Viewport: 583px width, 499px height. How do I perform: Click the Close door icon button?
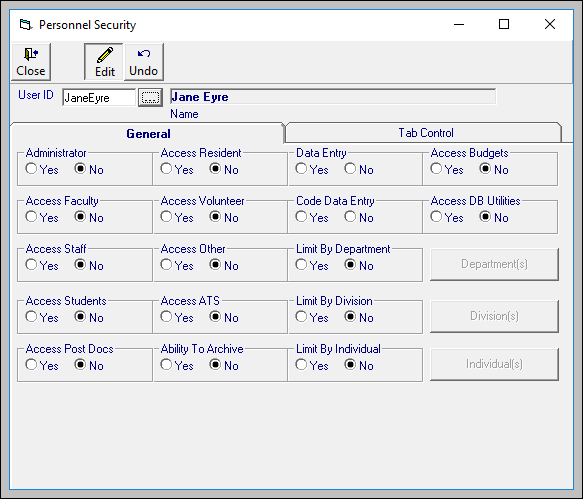click(x=31, y=62)
